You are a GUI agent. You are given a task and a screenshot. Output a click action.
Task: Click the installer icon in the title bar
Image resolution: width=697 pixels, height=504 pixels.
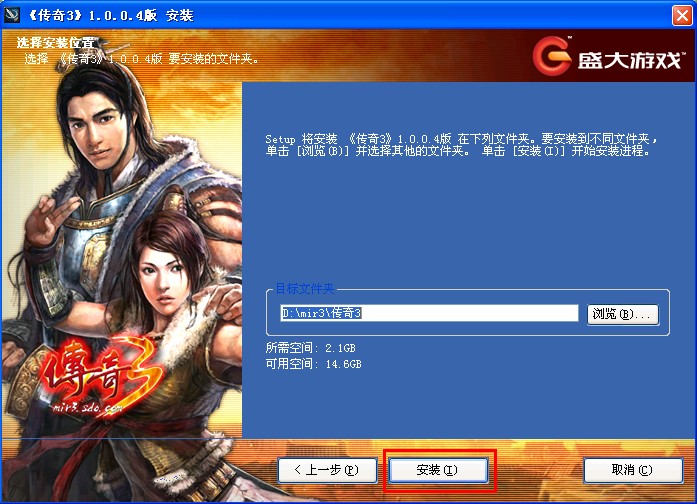(x=12, y=15)
